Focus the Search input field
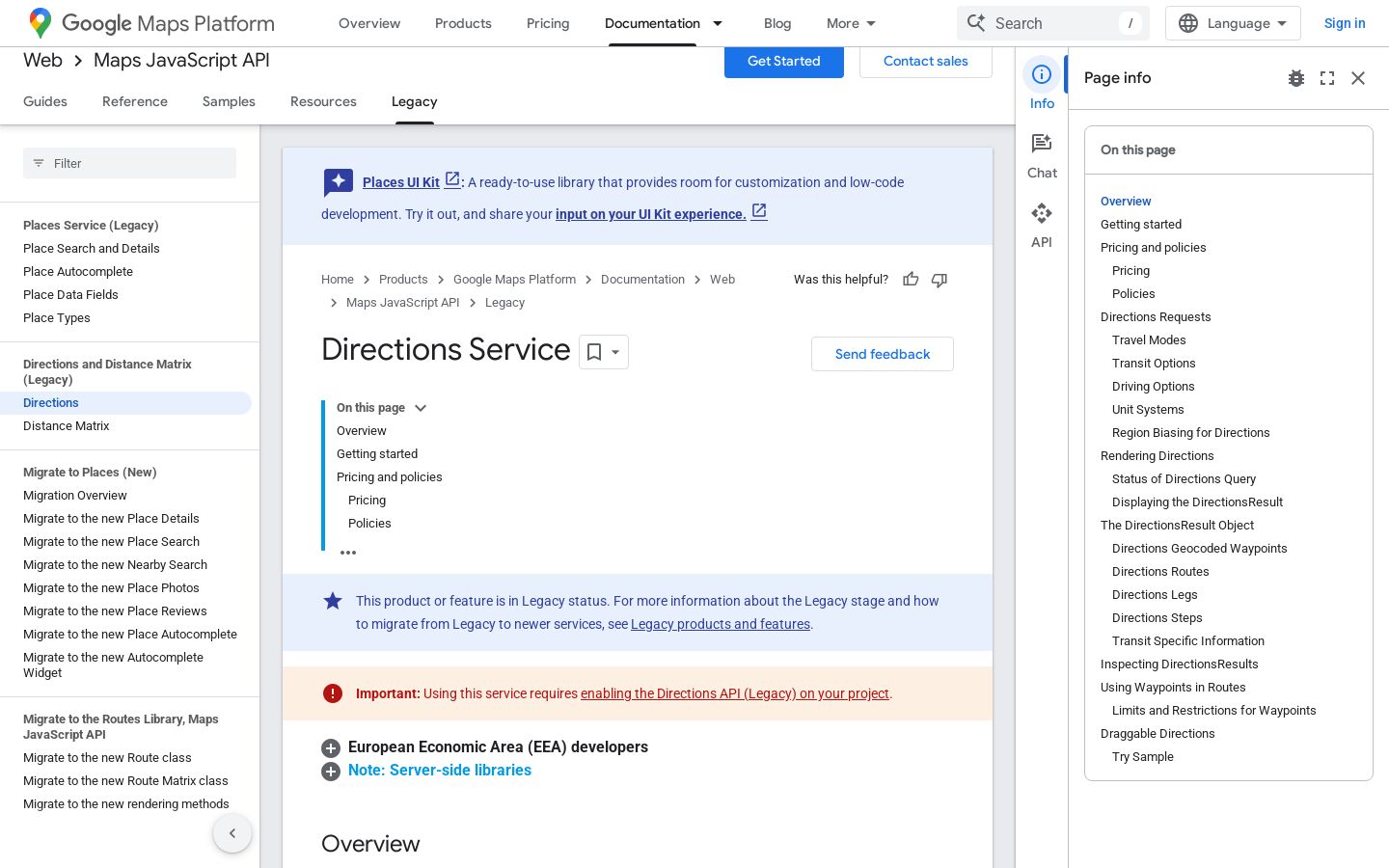The height and width of the screenshot is (868, 1389). tap(1053, 23)
